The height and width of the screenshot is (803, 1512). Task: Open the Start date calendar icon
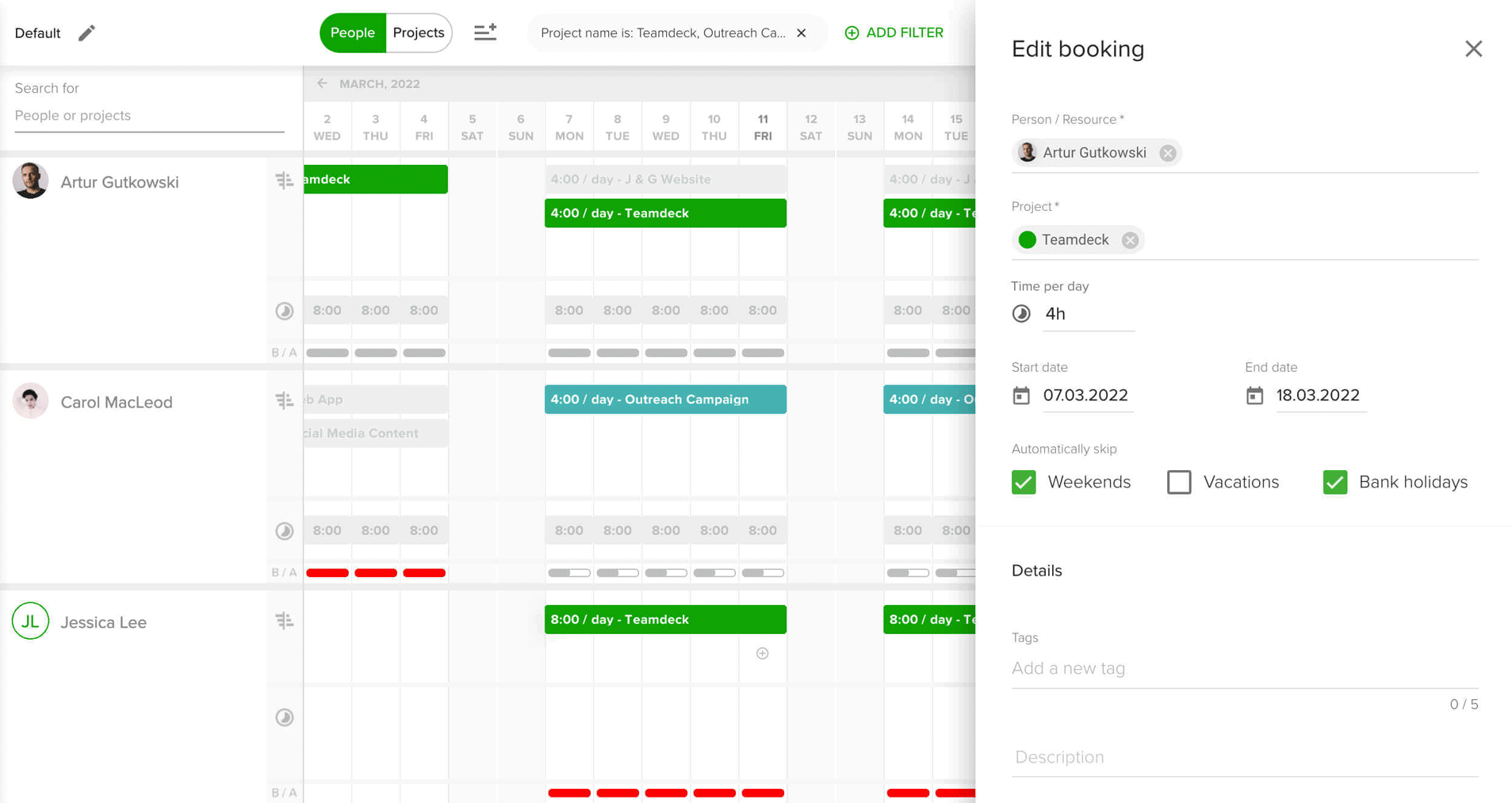coord(1021,396)
